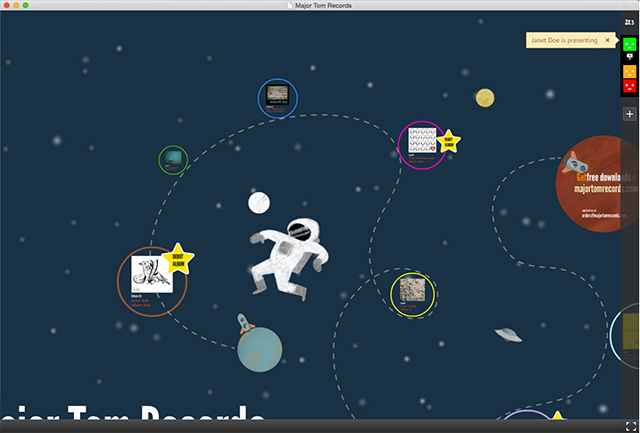
Task: Click the white moon above astronaut
Action: click(259, 203)
